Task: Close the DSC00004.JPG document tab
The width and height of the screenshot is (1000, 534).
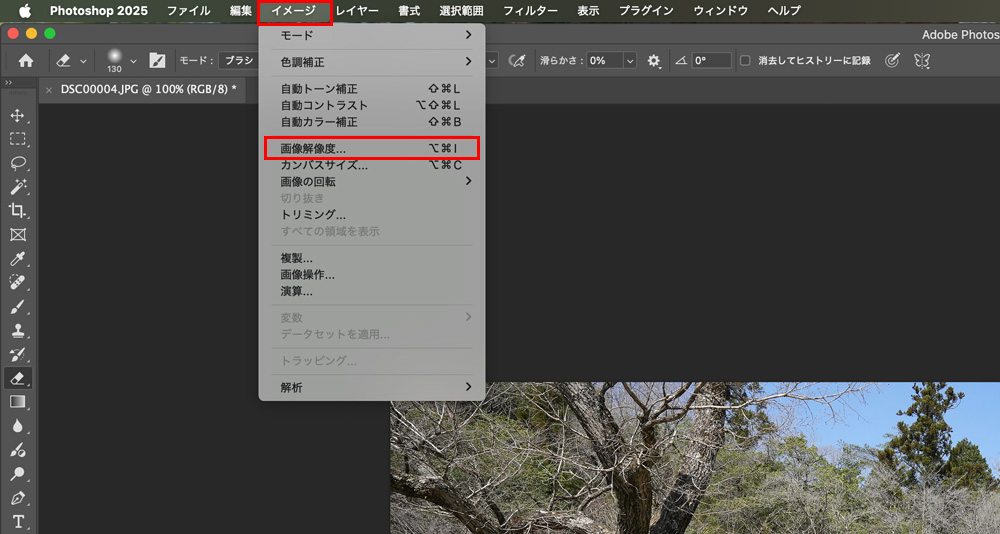Action: 49,90
